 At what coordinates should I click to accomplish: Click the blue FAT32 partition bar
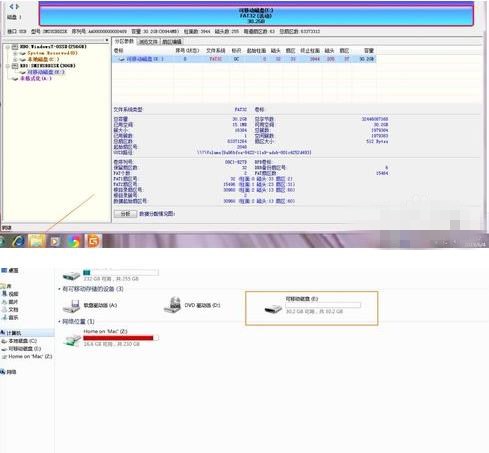256,14
